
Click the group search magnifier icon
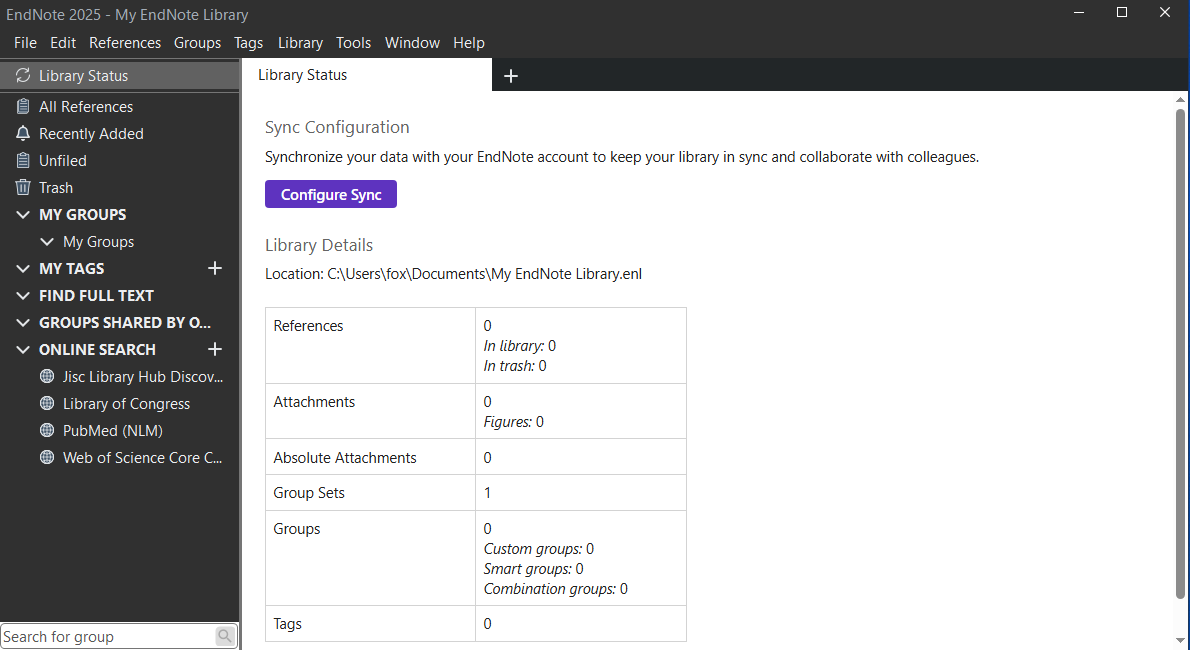click(225, 636)
